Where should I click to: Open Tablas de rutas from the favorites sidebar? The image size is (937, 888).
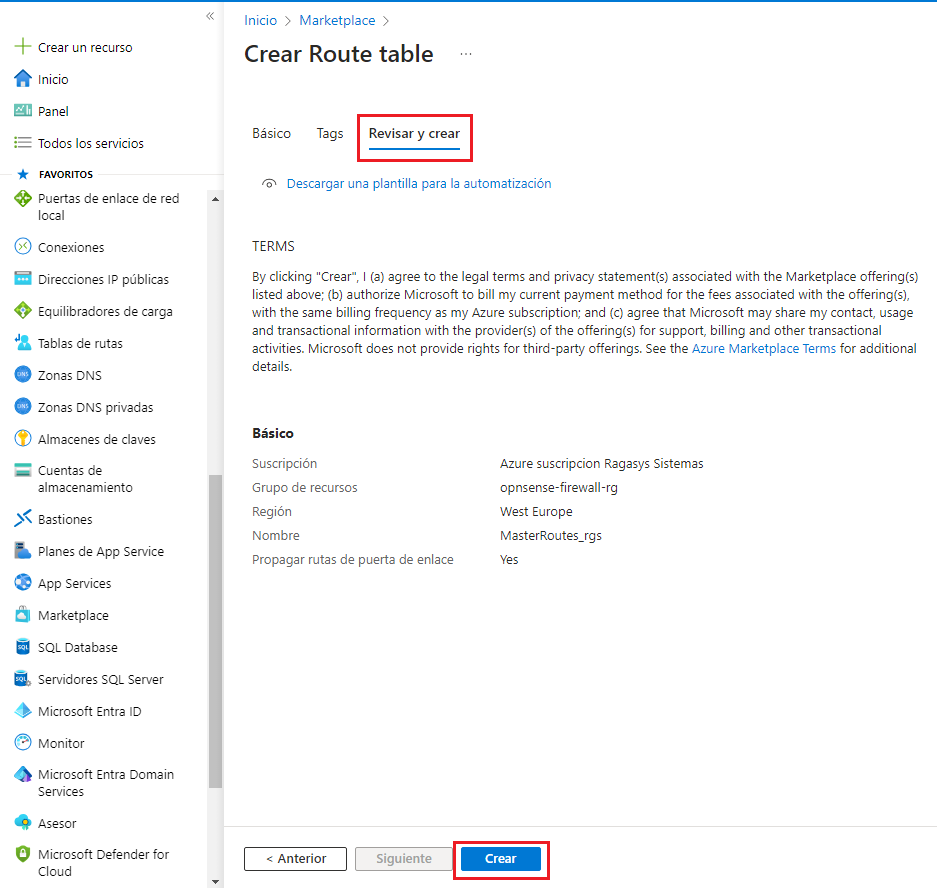[76, 343]
